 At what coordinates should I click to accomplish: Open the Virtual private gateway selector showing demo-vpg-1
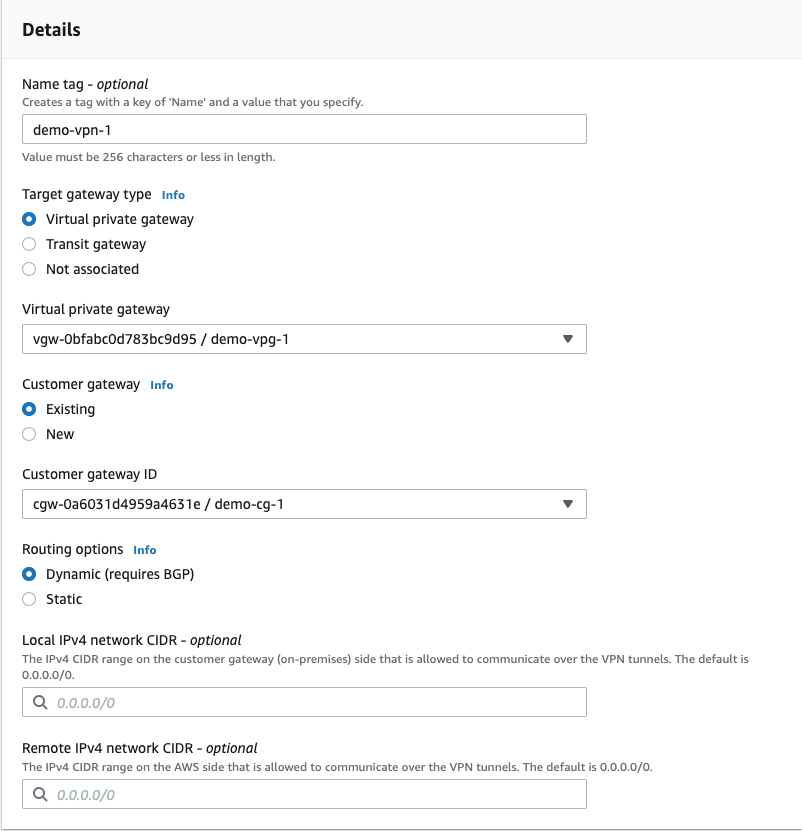coord(300,339)
